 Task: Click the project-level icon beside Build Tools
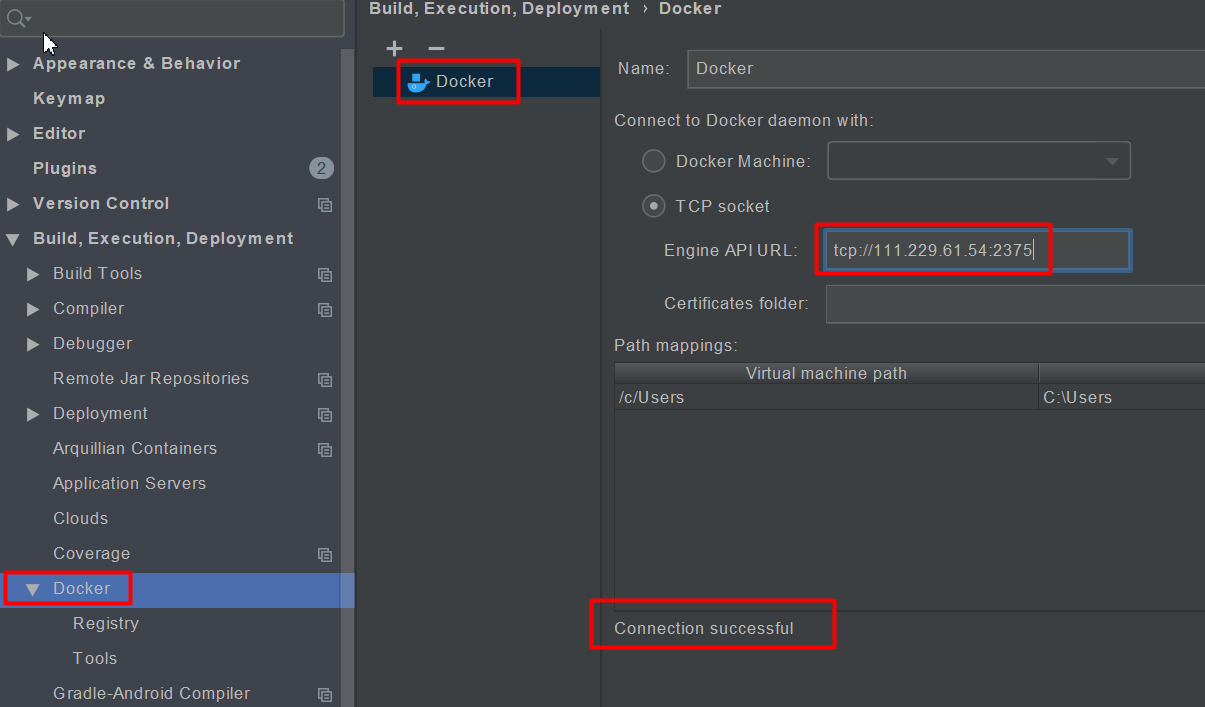point(324,274)
